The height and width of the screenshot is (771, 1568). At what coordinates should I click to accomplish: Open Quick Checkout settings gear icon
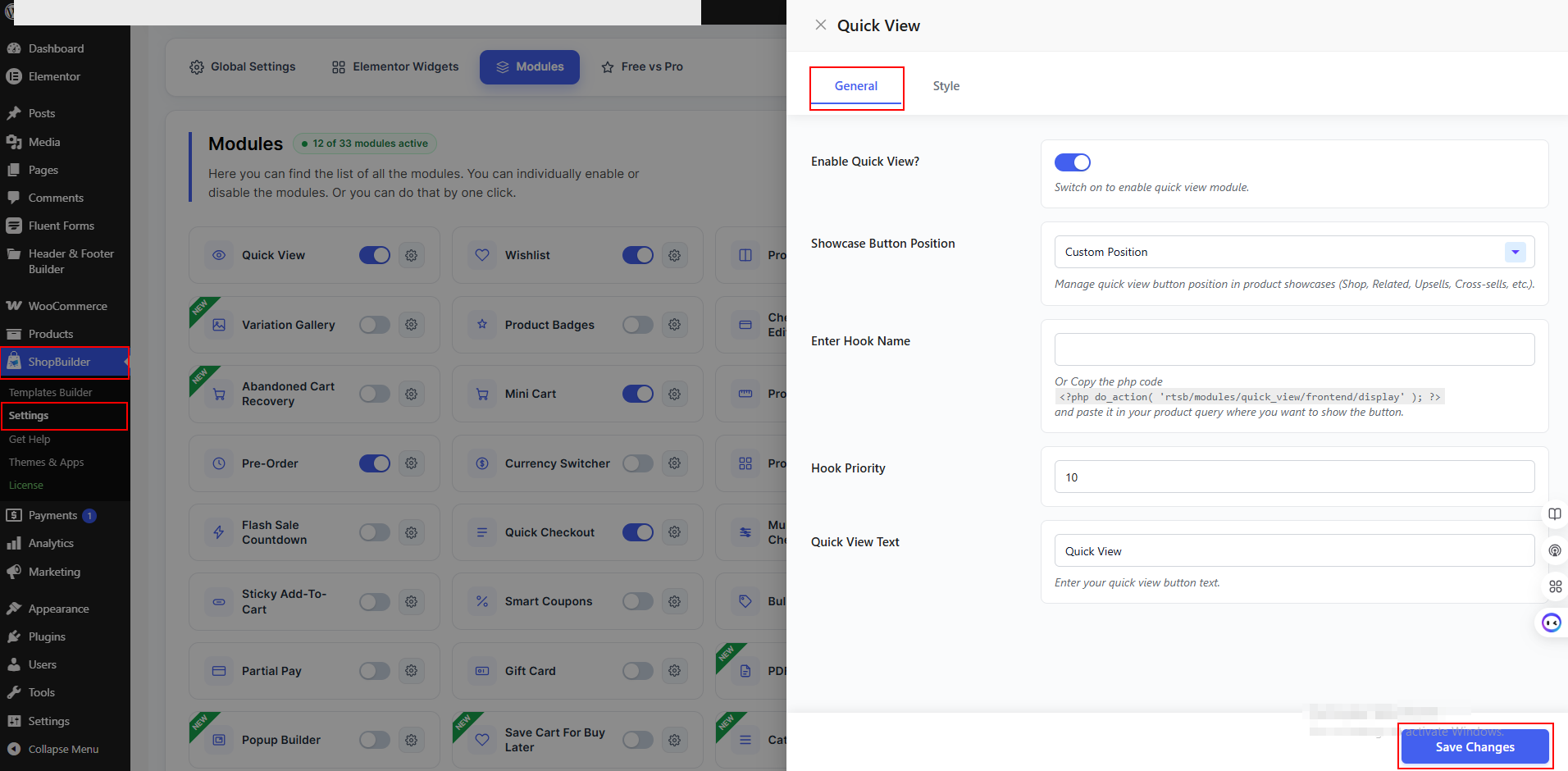tap(674, 532)
